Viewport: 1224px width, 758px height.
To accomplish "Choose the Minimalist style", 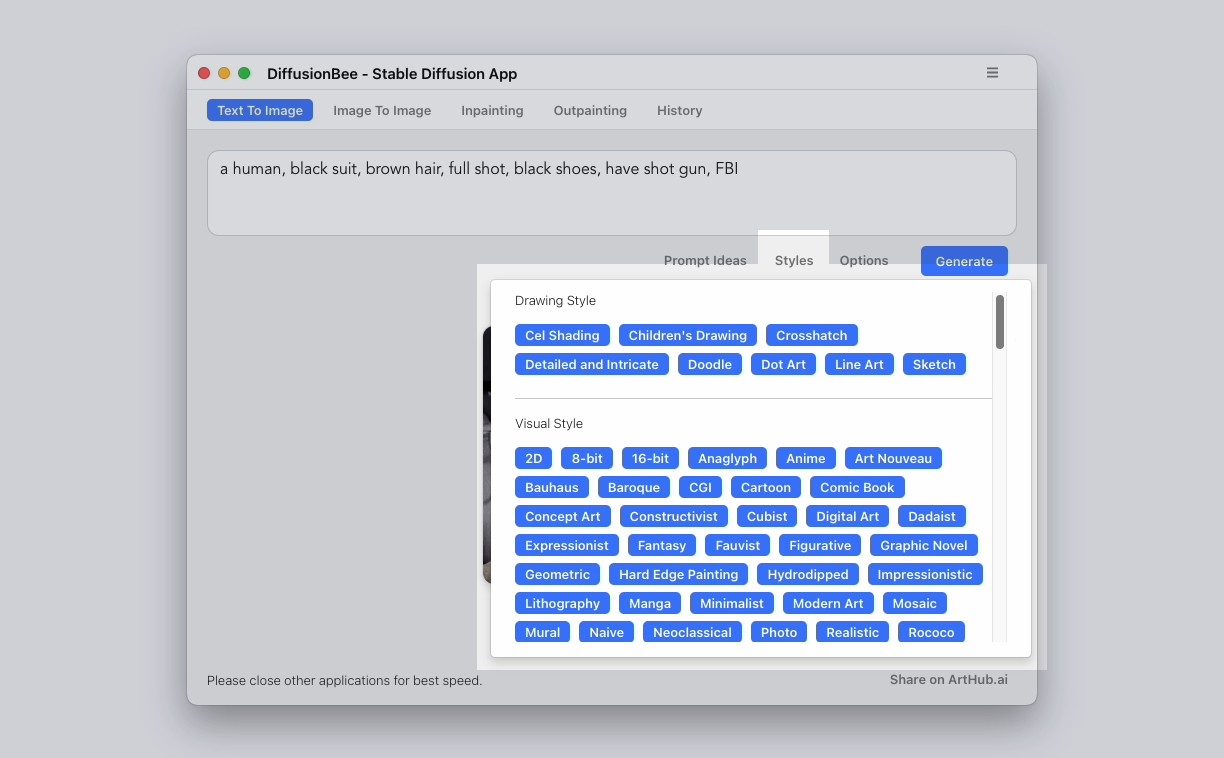I will click(x=732, y=603).
